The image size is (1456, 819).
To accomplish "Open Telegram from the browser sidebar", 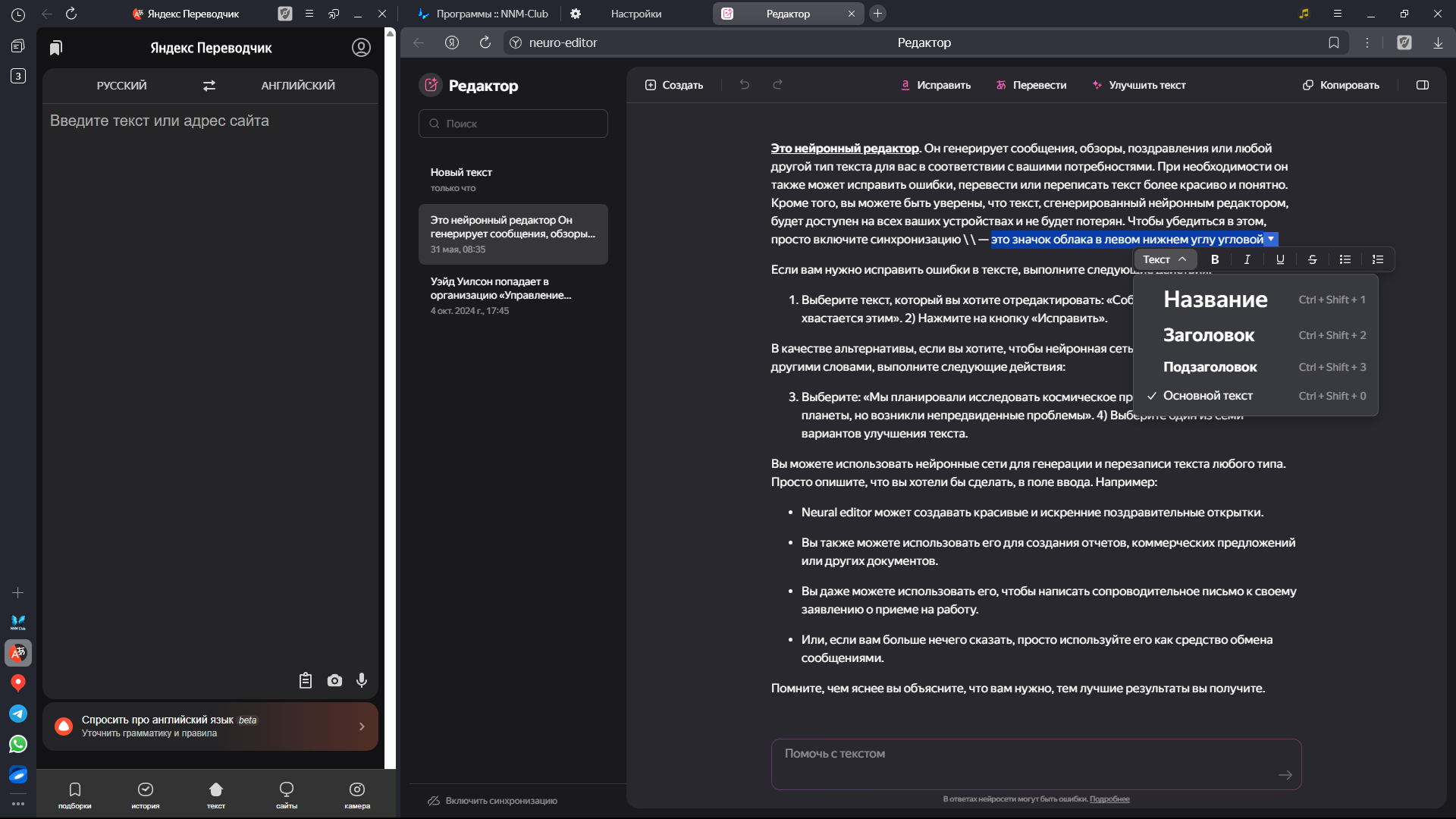I will coord(18,714).
